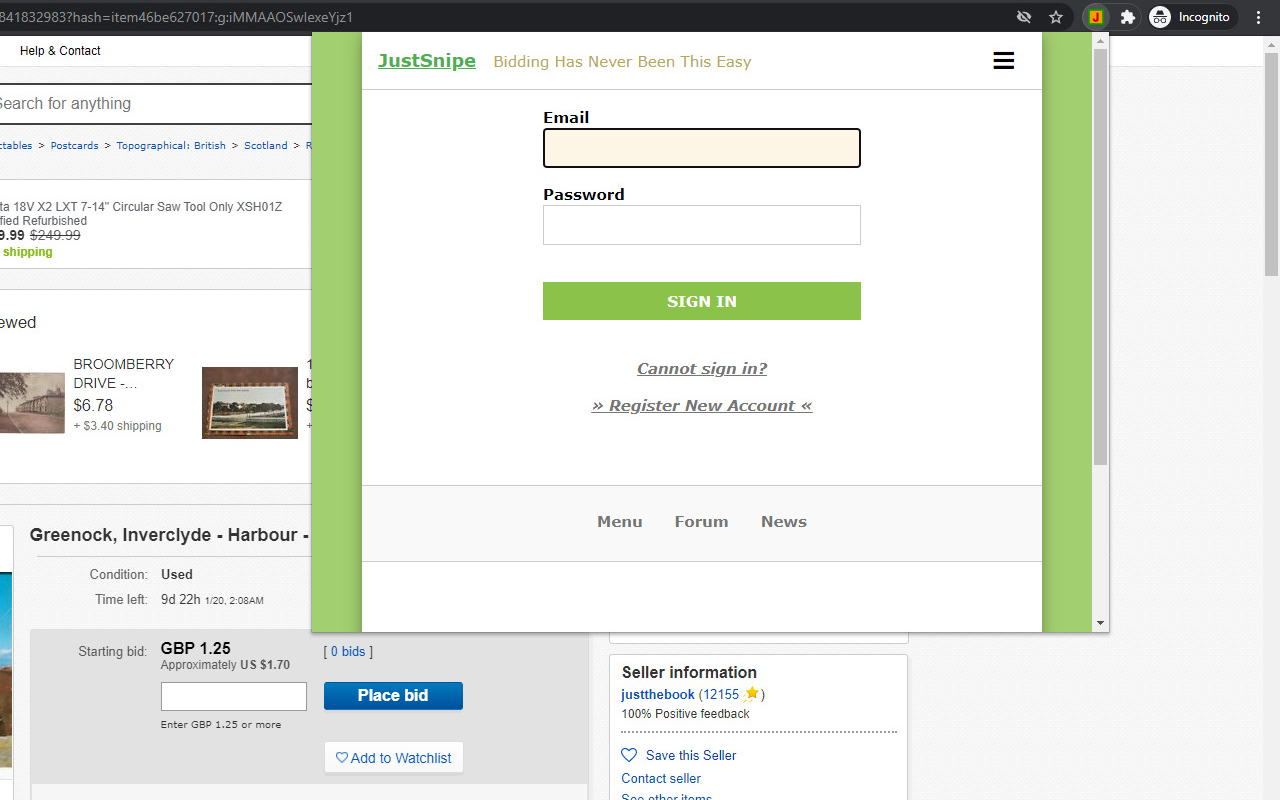
Task: Open the Scotland breadcrumb link
Action: pos(266,146)
